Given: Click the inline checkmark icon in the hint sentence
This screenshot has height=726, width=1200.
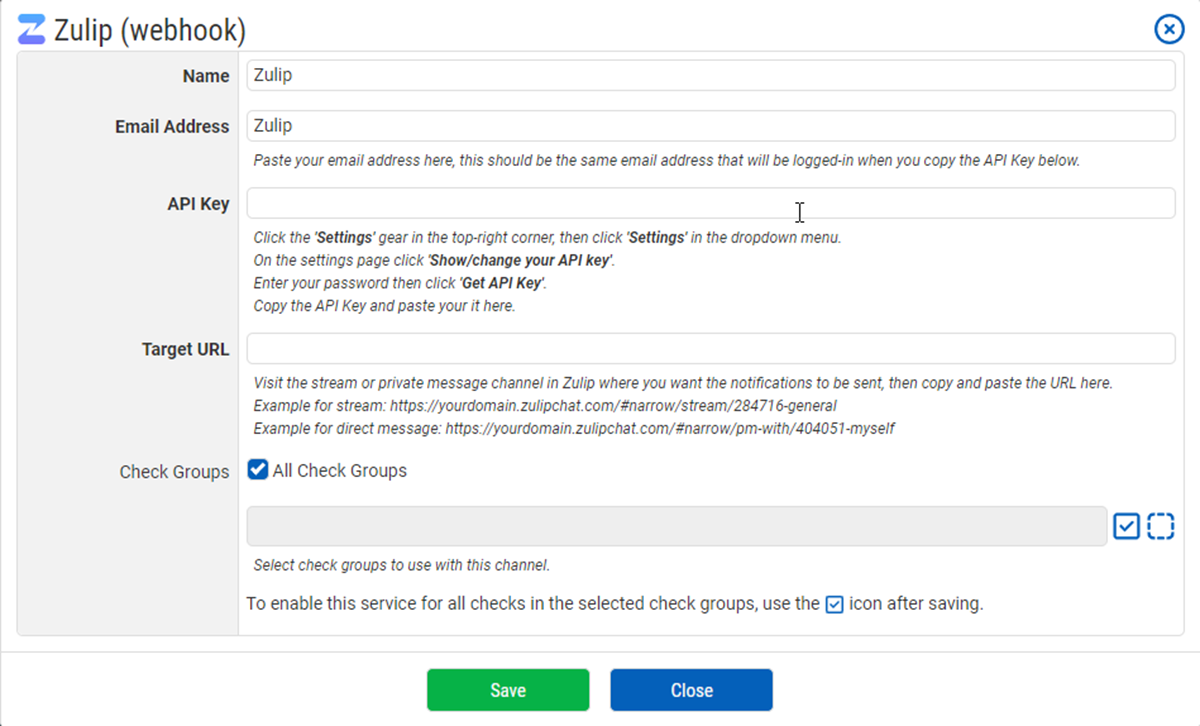Looking at the screenshot, I should pyautogui.click(x=834, y=604).
